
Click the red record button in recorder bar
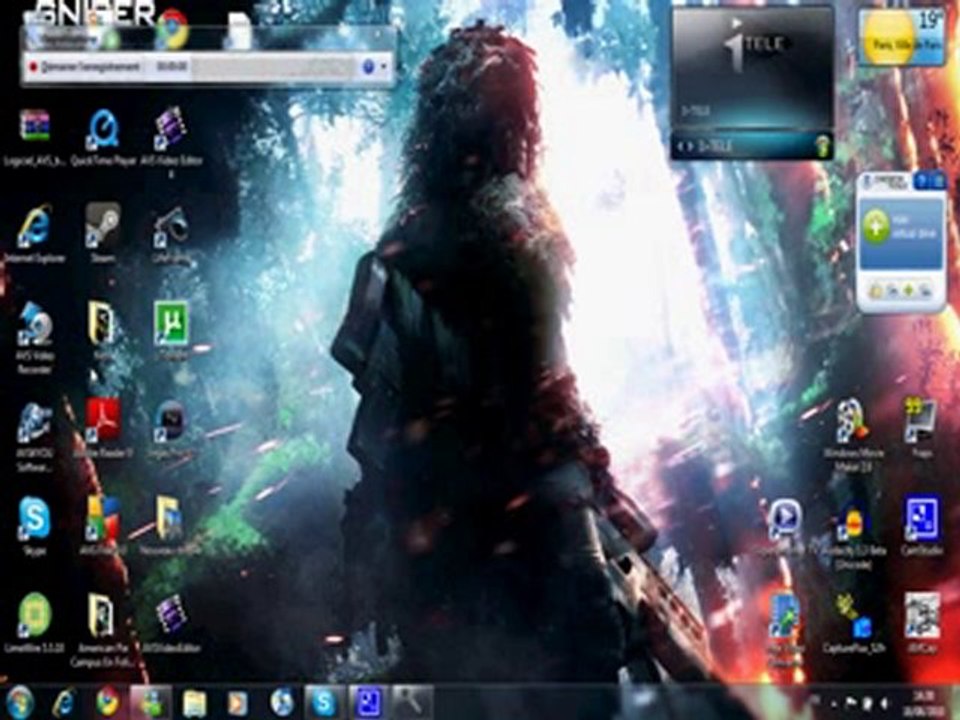click(x=33, y=66)
